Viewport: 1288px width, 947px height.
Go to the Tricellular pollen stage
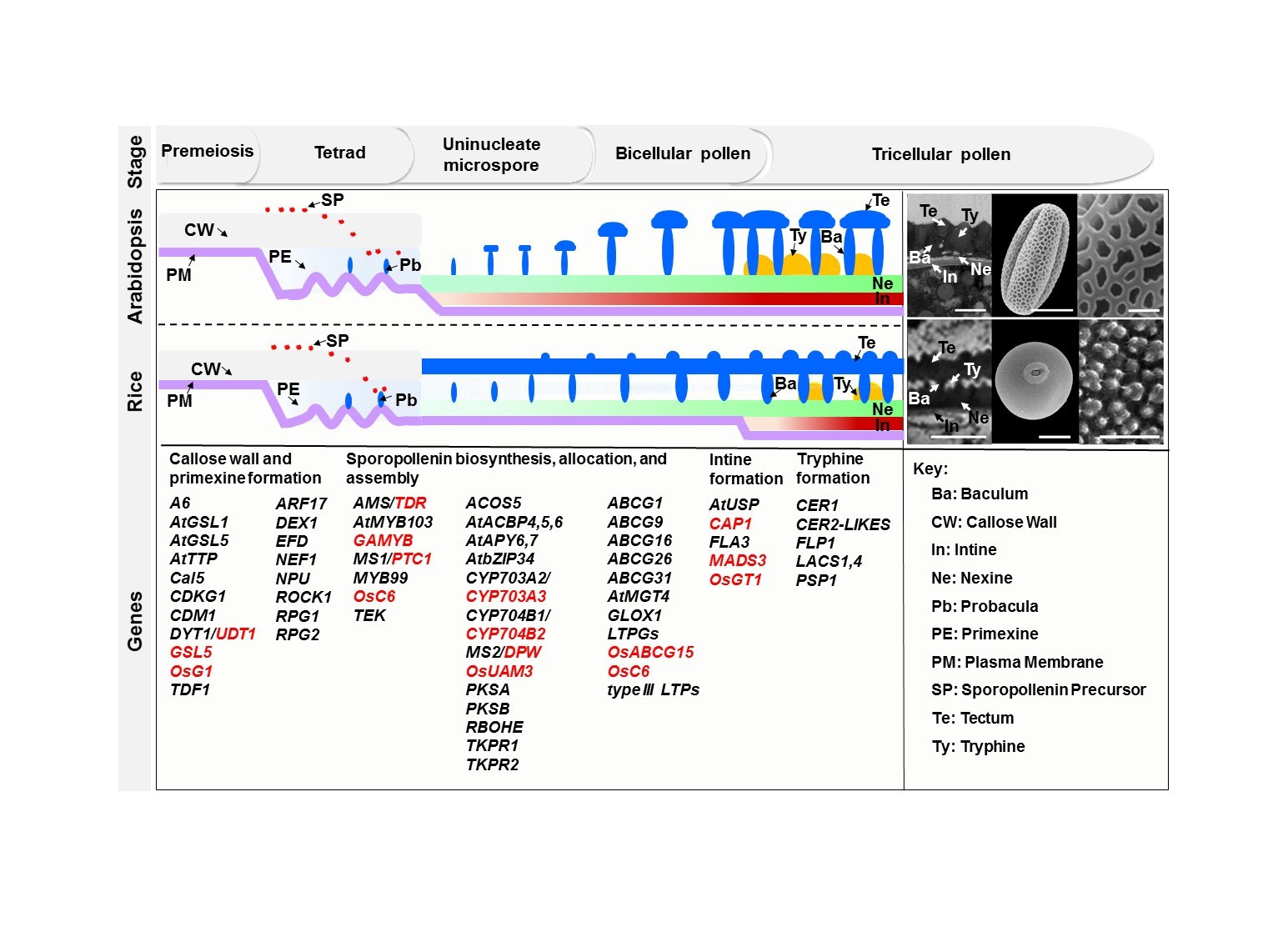point(940,155)
